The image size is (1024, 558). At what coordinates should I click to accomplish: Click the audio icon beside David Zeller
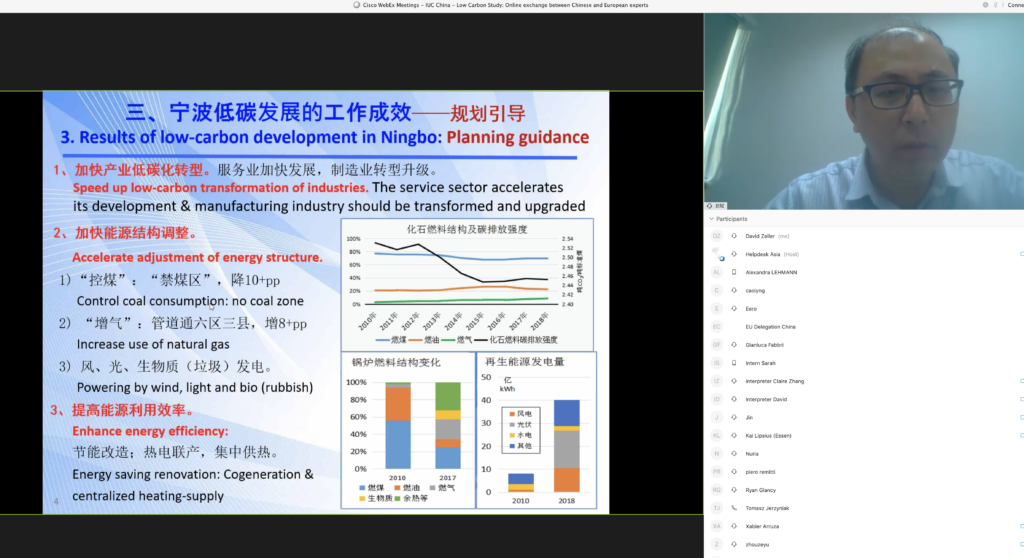point(734,236)
